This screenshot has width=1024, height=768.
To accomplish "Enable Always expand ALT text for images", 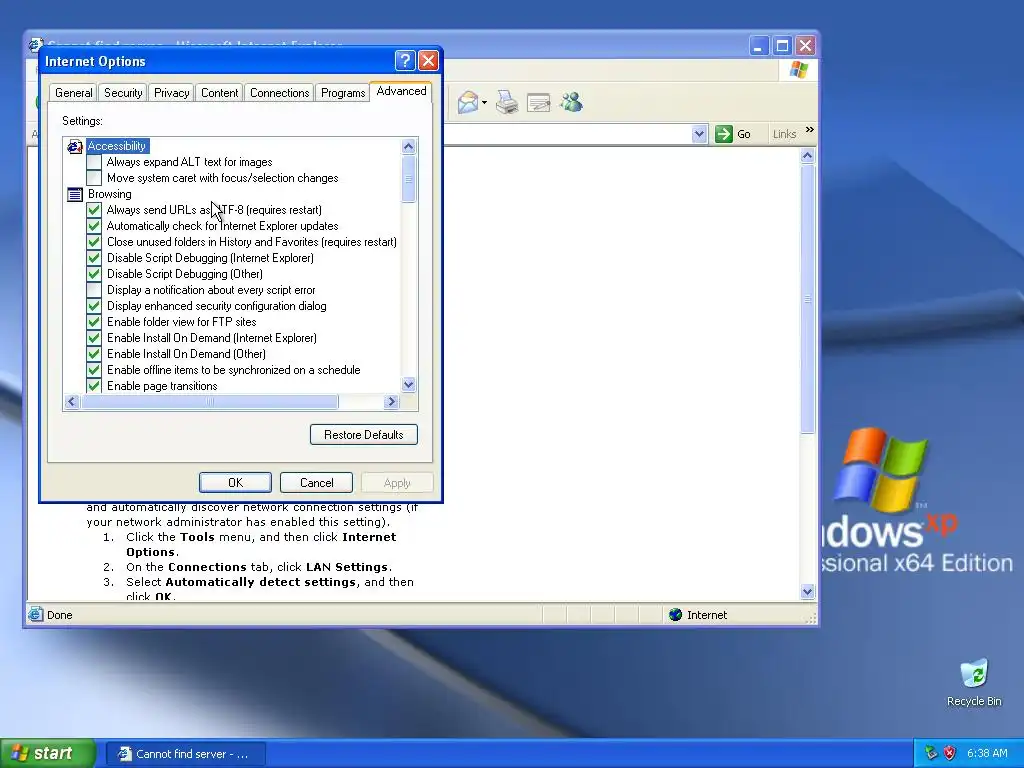I will tap(94, 162).
